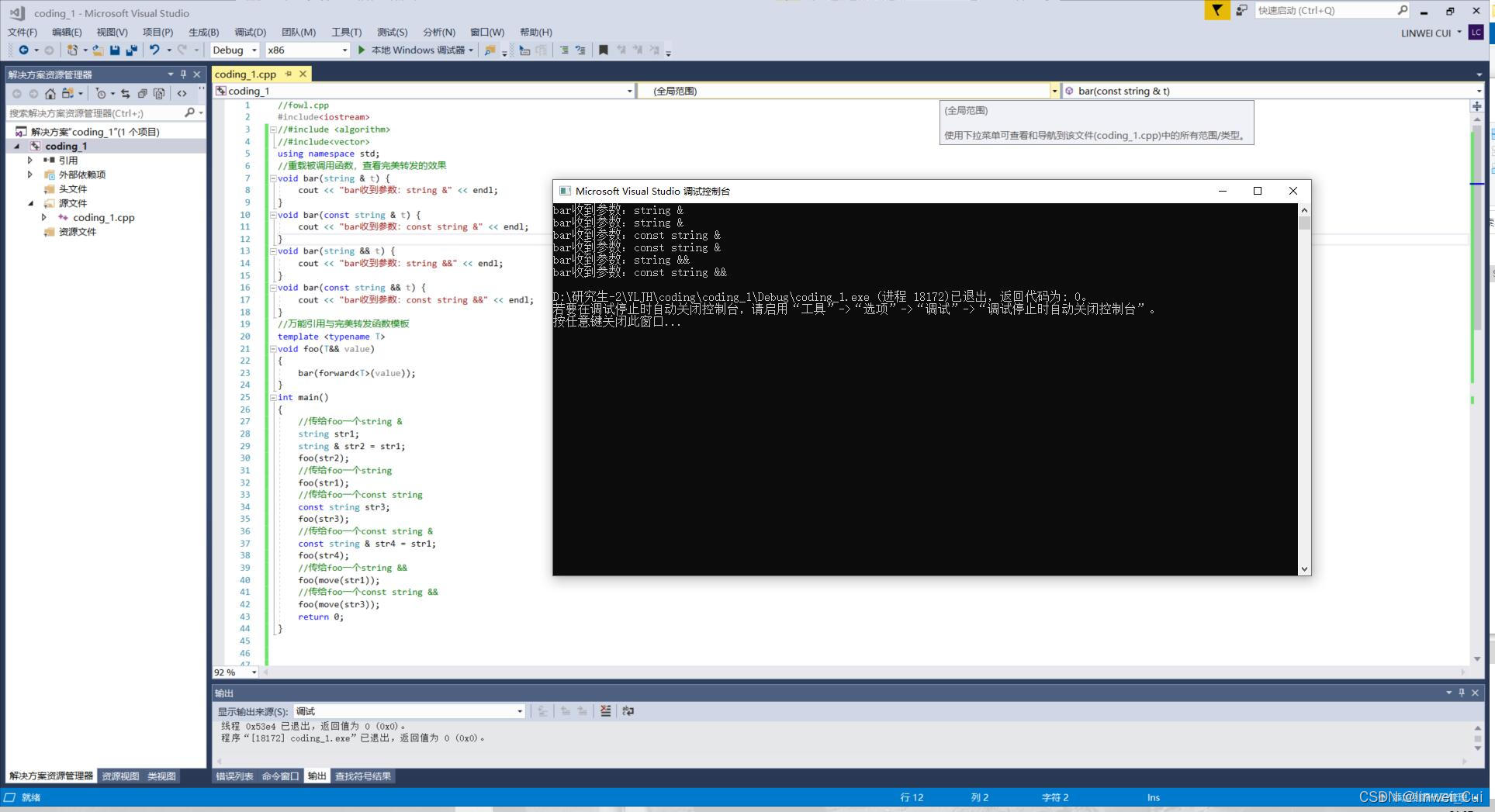The width and height of the screenshot is (1495, 812).
Task: Click the comment selected lines toolbar icon
Action: 564,50
